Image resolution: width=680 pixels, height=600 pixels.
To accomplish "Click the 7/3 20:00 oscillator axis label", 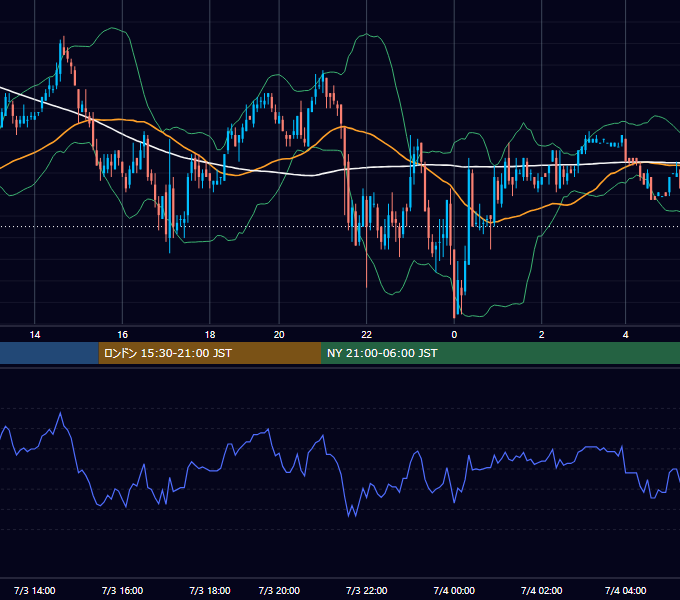I will click(279, 590).
